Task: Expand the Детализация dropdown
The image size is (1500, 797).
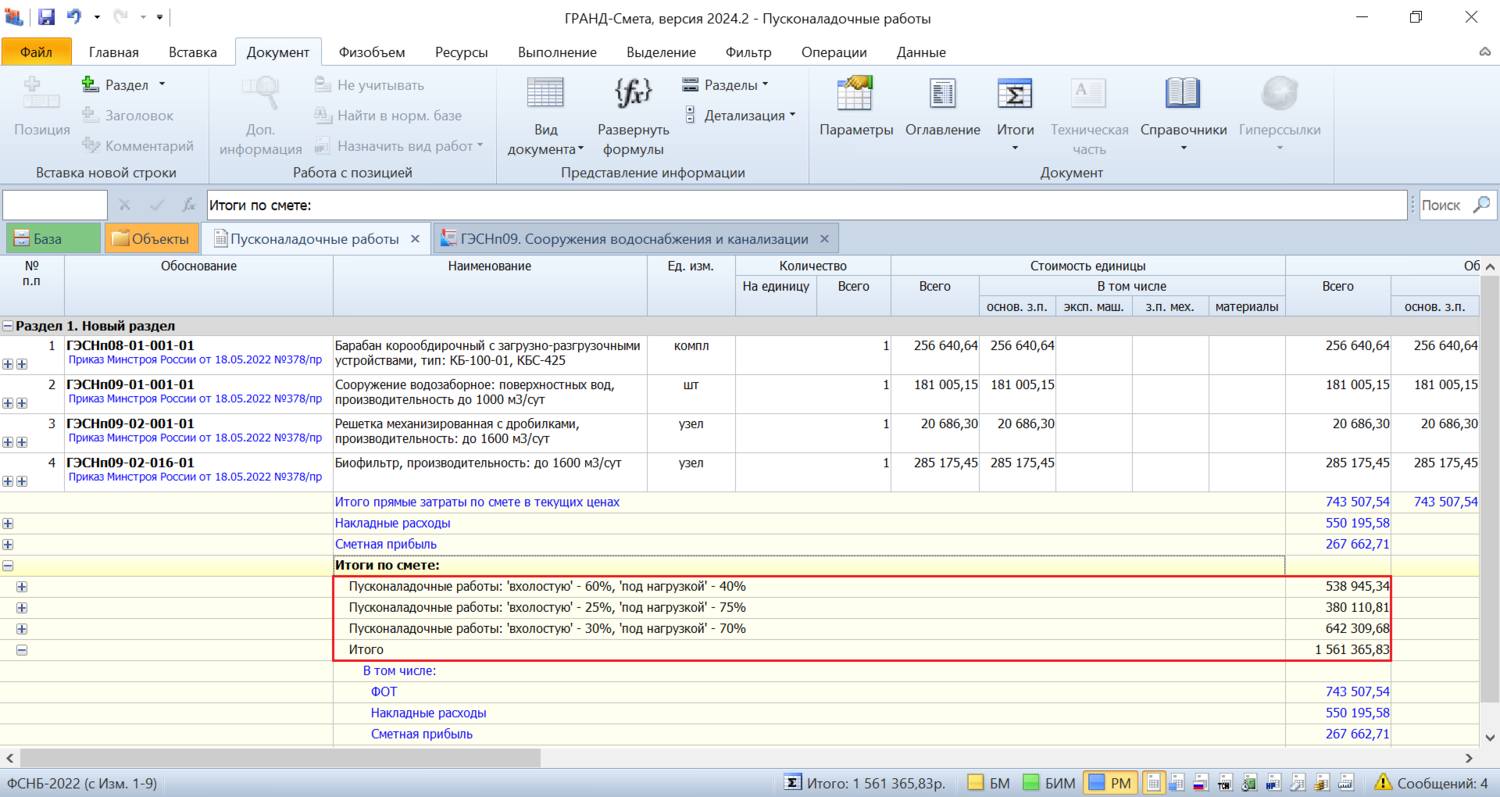Action: (x=740, y=115)
